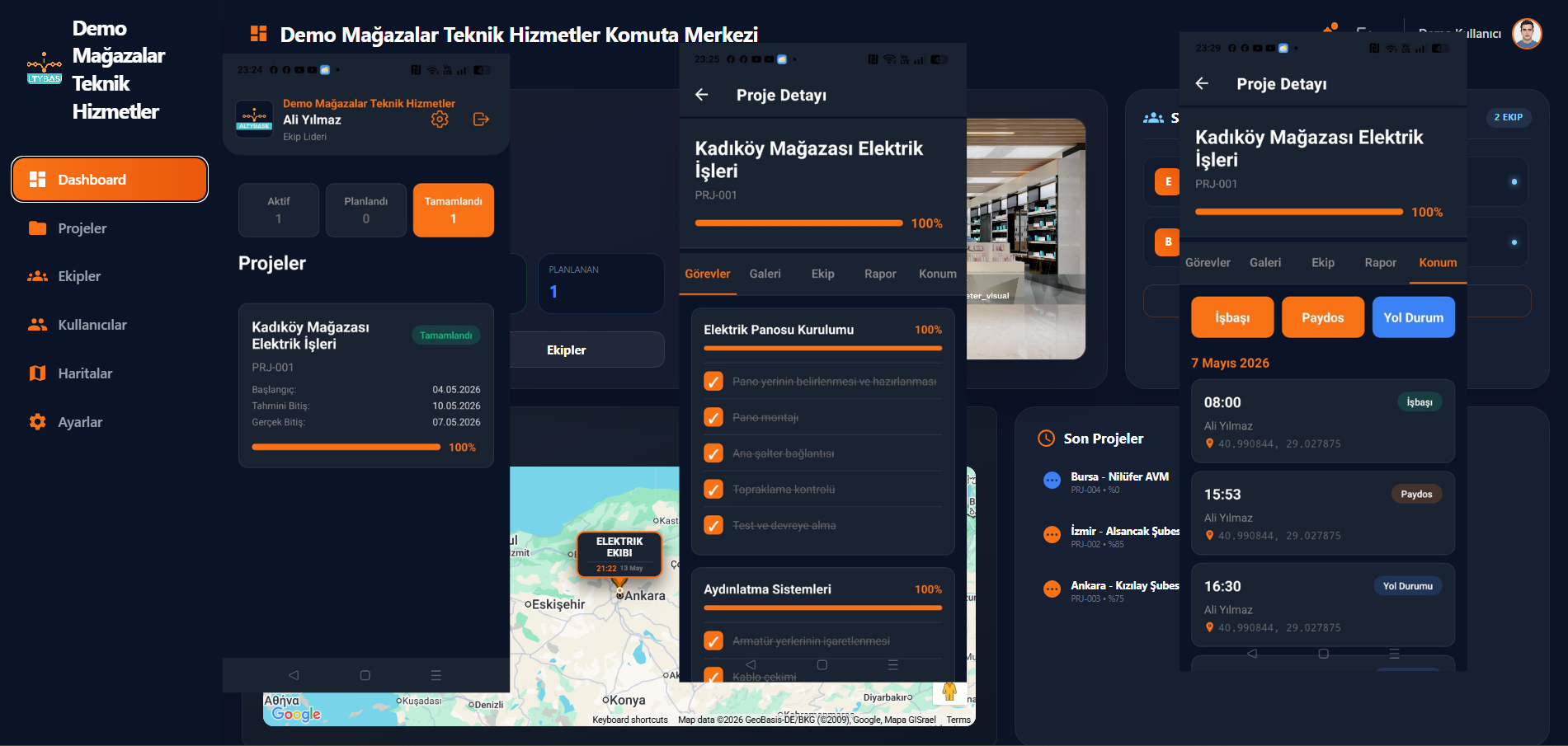Image resolution: width=1568 pixels, height=746 pixels.
Task: Click Elektrik Panosu Kurulumu progress bar
Action: 823,349
